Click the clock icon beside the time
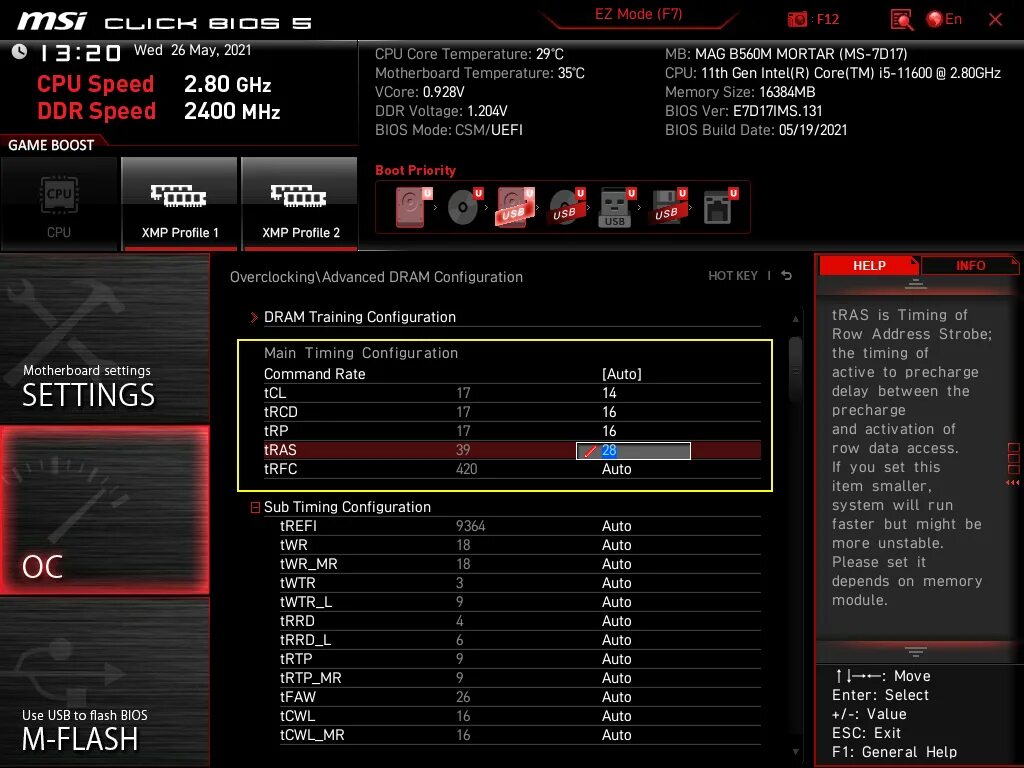Viewport: 1024px width, 768px height. [20, 52]
